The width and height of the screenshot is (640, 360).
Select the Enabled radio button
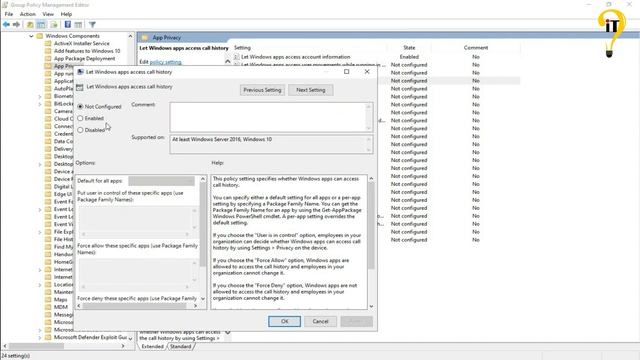[80, 118]
